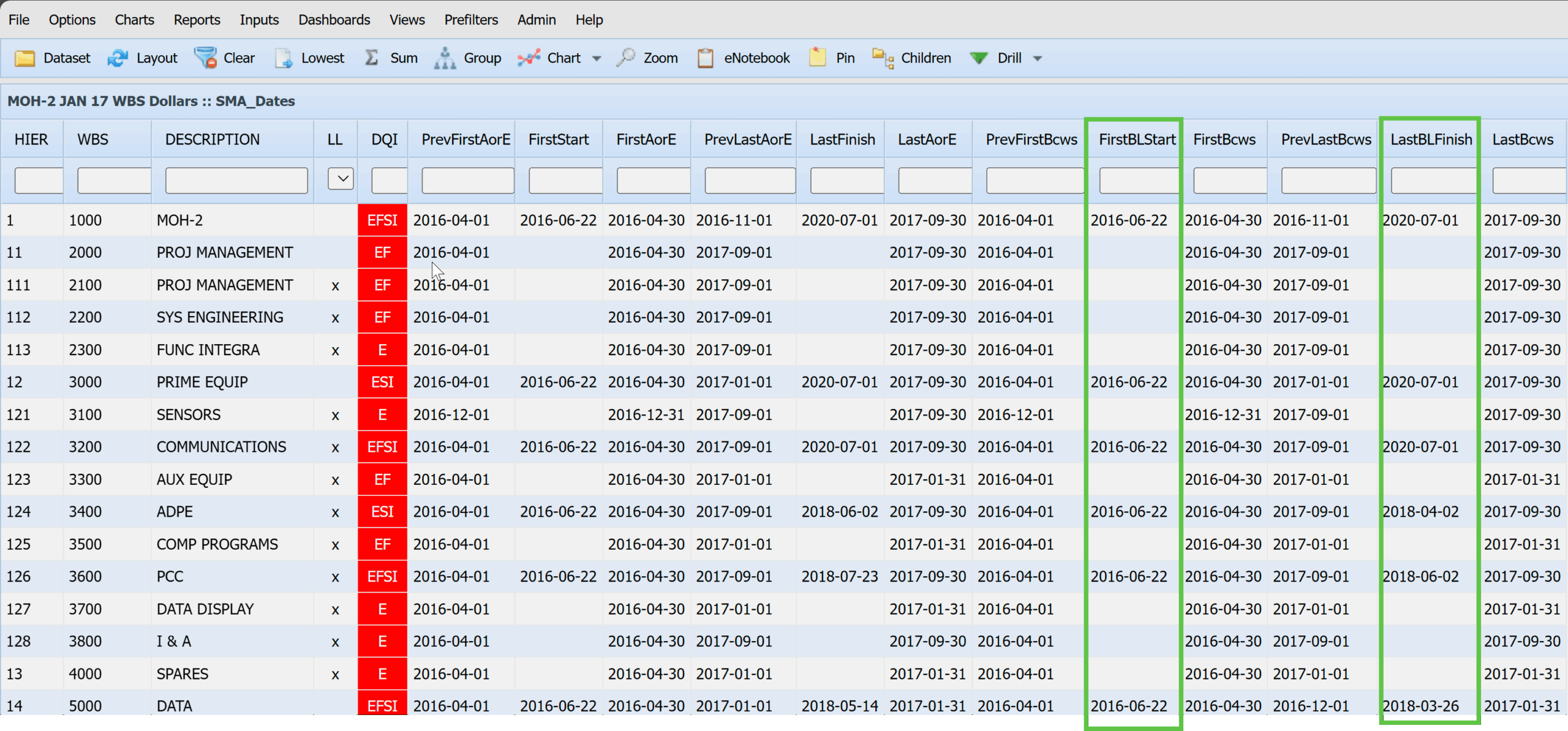
Task: Click the WBS filter input field
Action: coord(114,181)
